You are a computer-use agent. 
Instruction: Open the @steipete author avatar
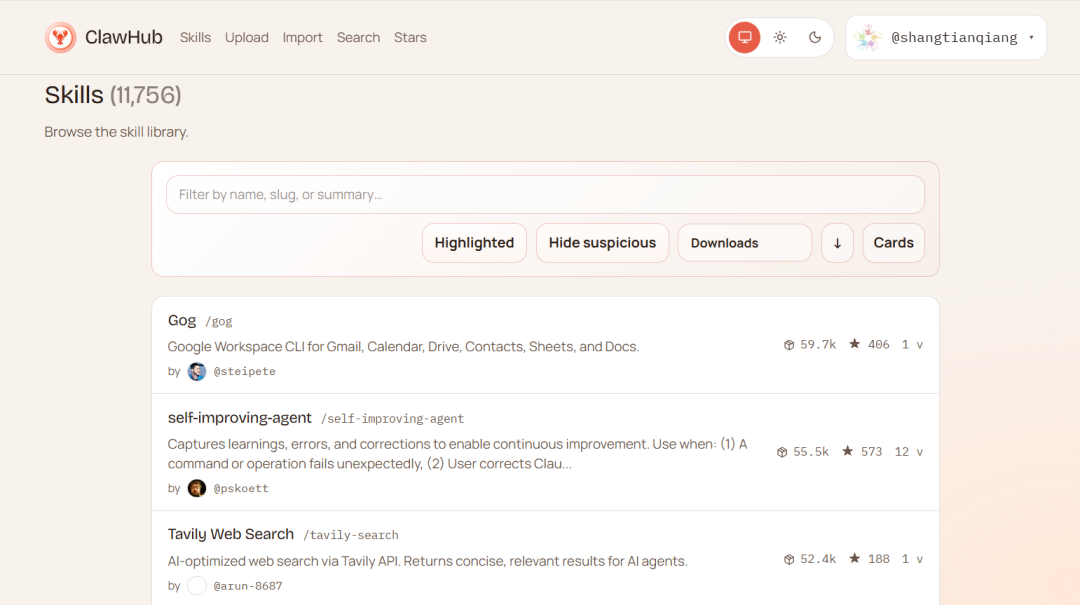click(197, 371)
